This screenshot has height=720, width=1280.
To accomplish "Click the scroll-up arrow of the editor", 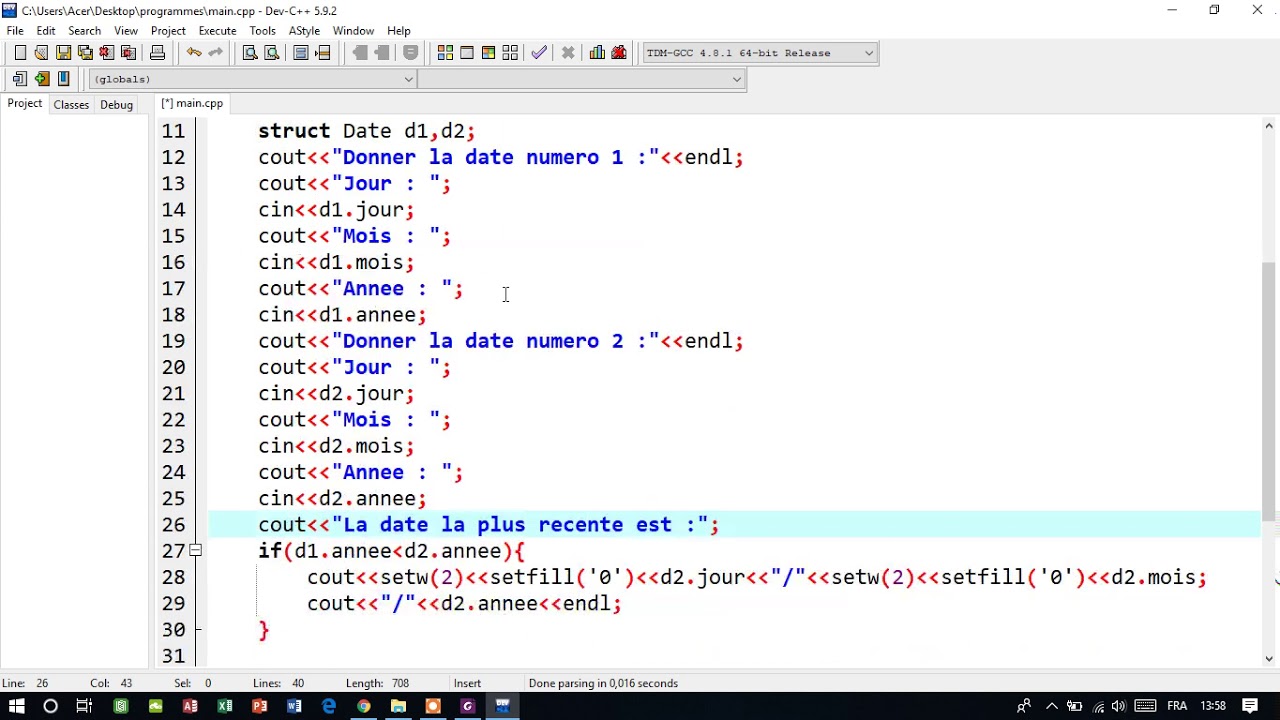I will point(1269,125).
